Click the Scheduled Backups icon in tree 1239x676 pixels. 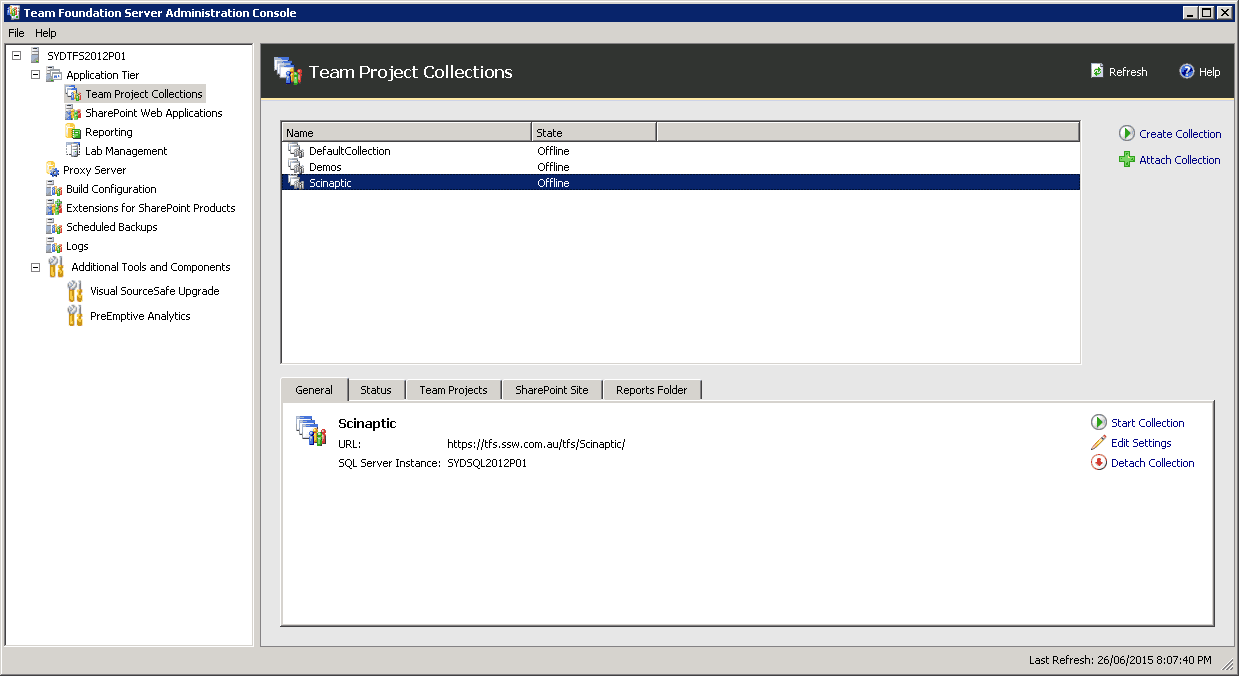[54, 227]
